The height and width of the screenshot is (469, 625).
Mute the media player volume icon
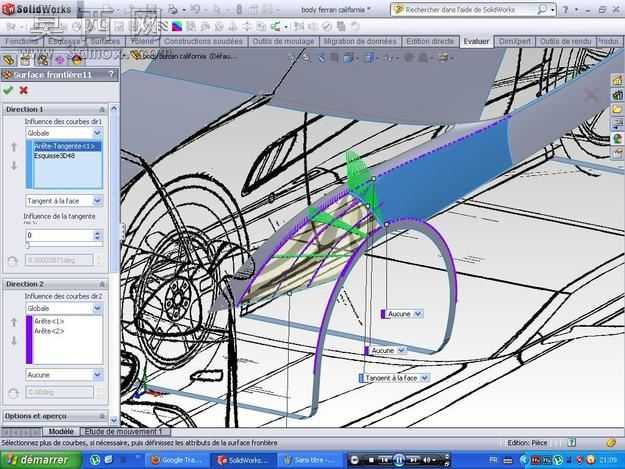point(427,460)
